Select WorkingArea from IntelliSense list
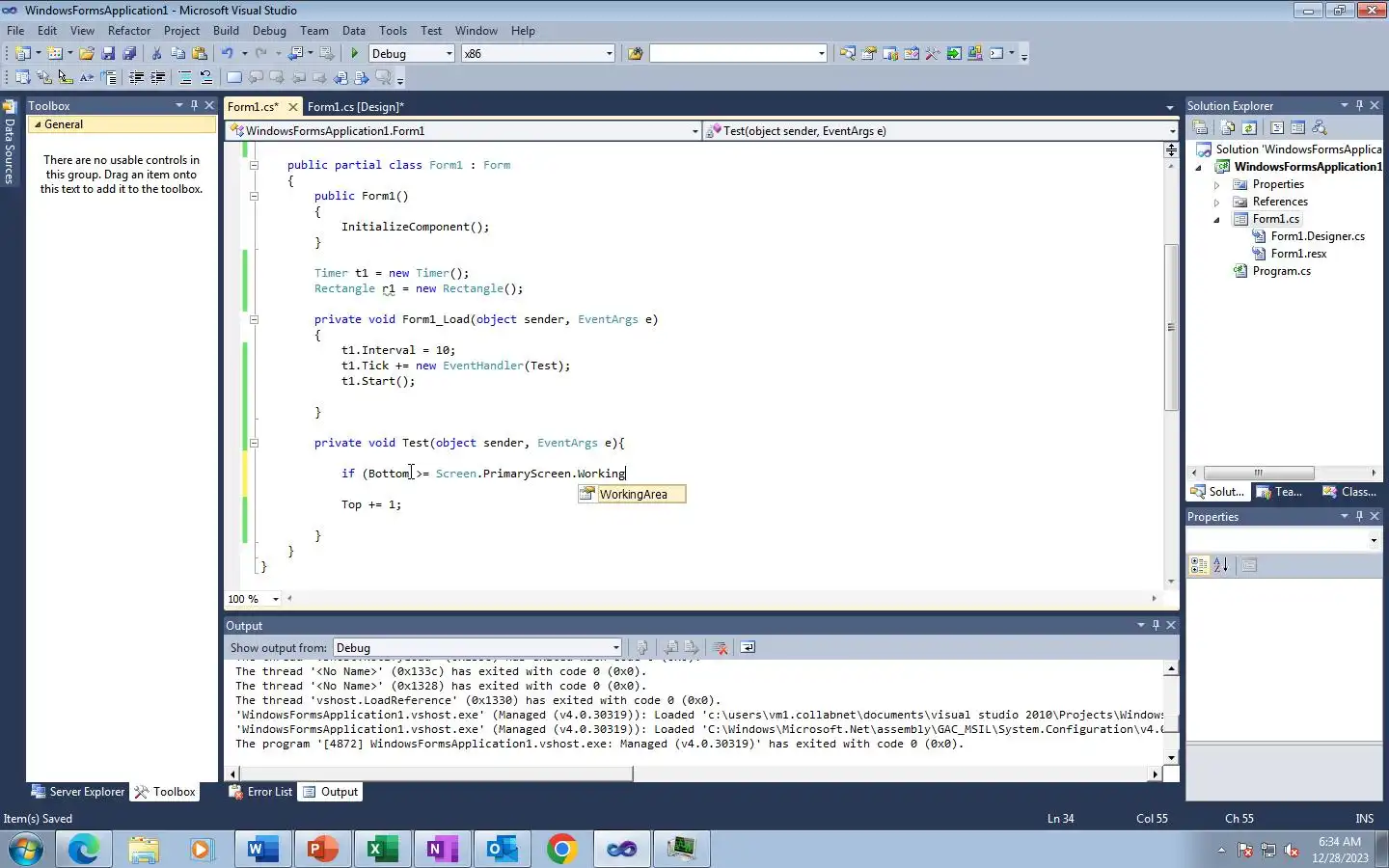Viewport: 1389px width, 868px height. point(633,495)
